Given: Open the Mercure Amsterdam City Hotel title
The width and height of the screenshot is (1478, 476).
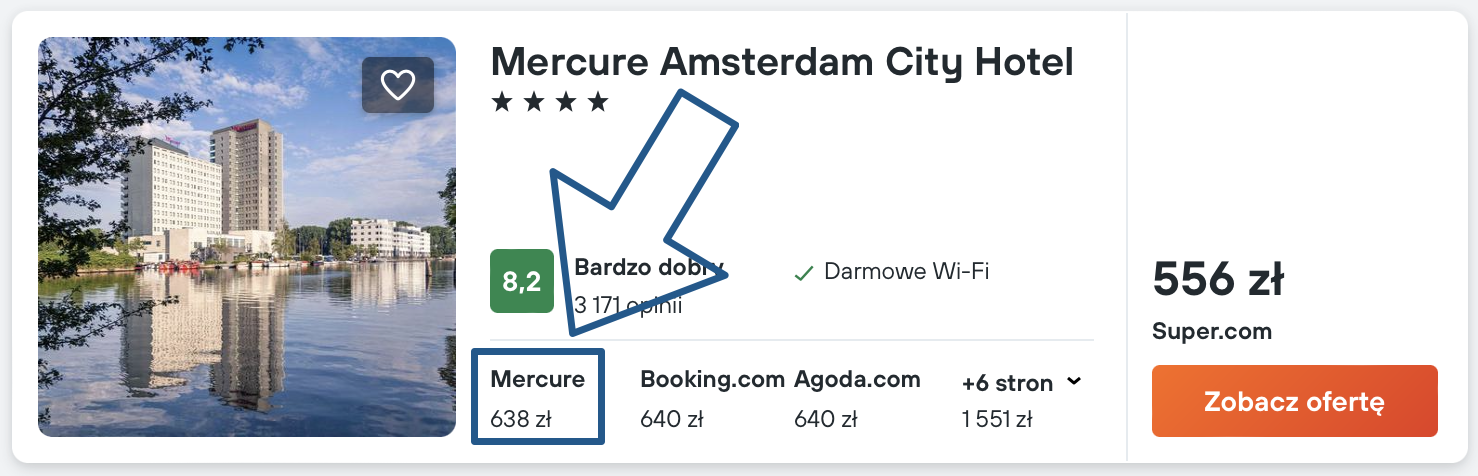Looking at the screenshot, I should pos(782,62).
